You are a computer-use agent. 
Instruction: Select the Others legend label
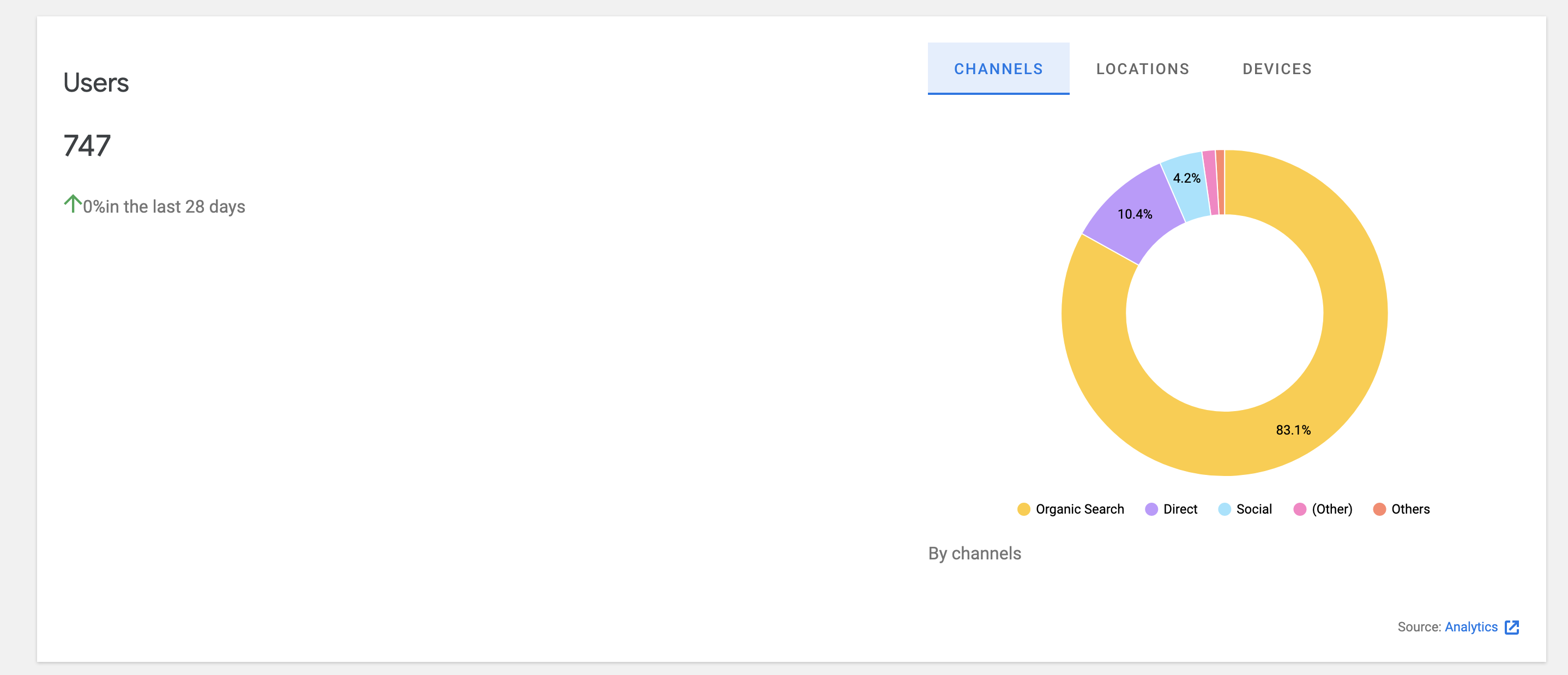click(x=1410, y=509)
